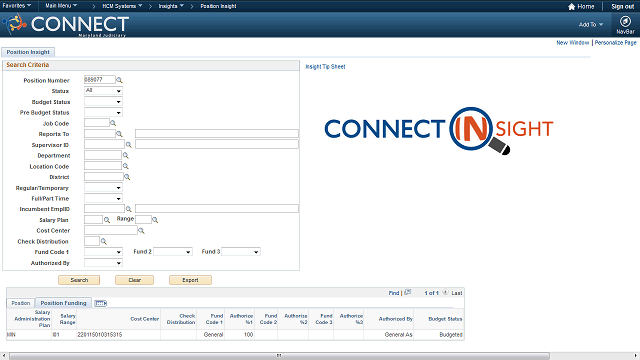Click the Home icon link
This screenshot has width=640, height=360.
coord(581,7)
